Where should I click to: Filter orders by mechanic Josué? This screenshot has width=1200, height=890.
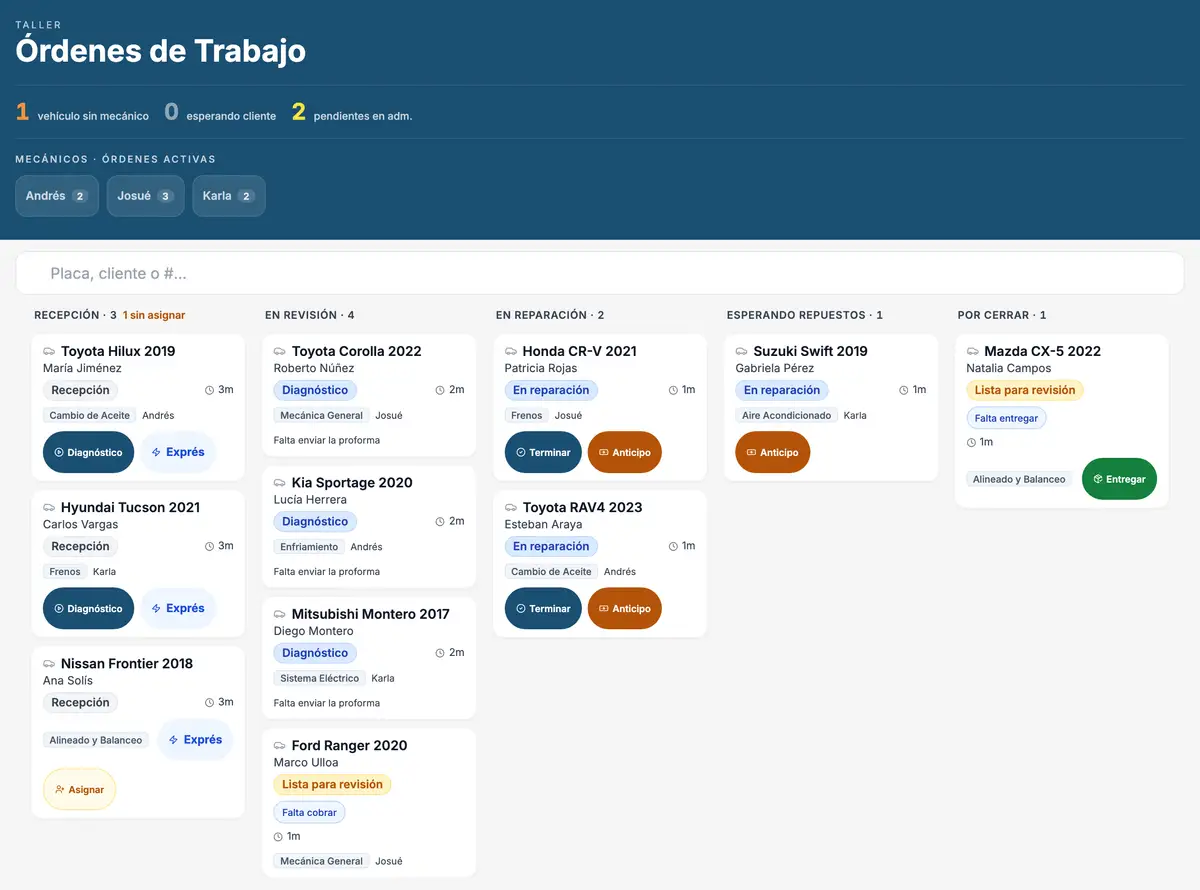[146, 196]
